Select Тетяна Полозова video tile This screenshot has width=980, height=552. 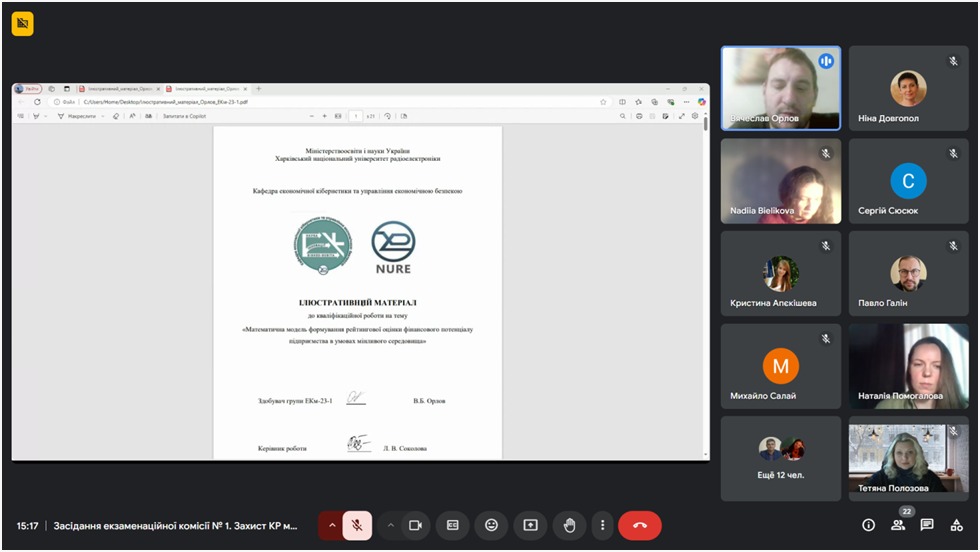coord(908,458)
